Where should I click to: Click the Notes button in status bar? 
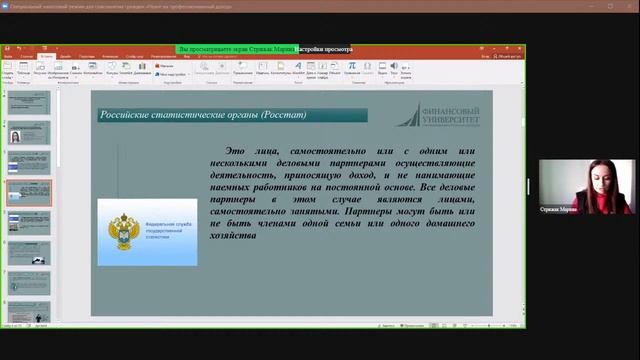[x=386, y=326]
